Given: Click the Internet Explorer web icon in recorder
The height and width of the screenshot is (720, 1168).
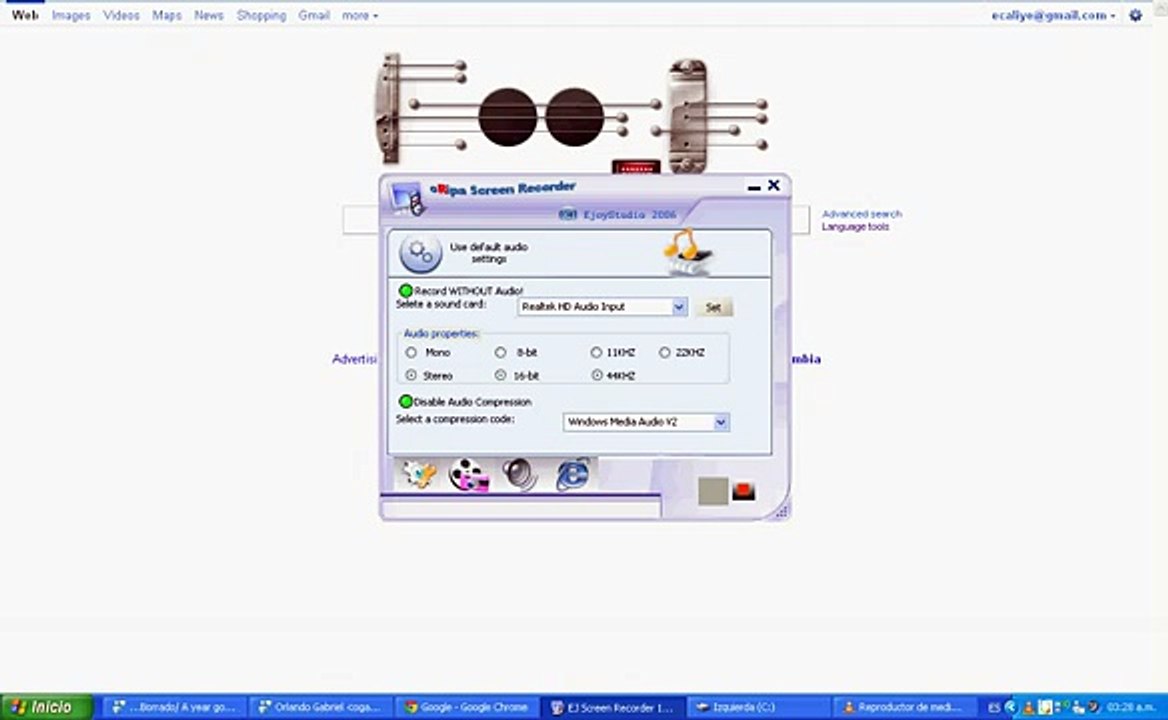Looking at the screenshot, I should point(572,474).
